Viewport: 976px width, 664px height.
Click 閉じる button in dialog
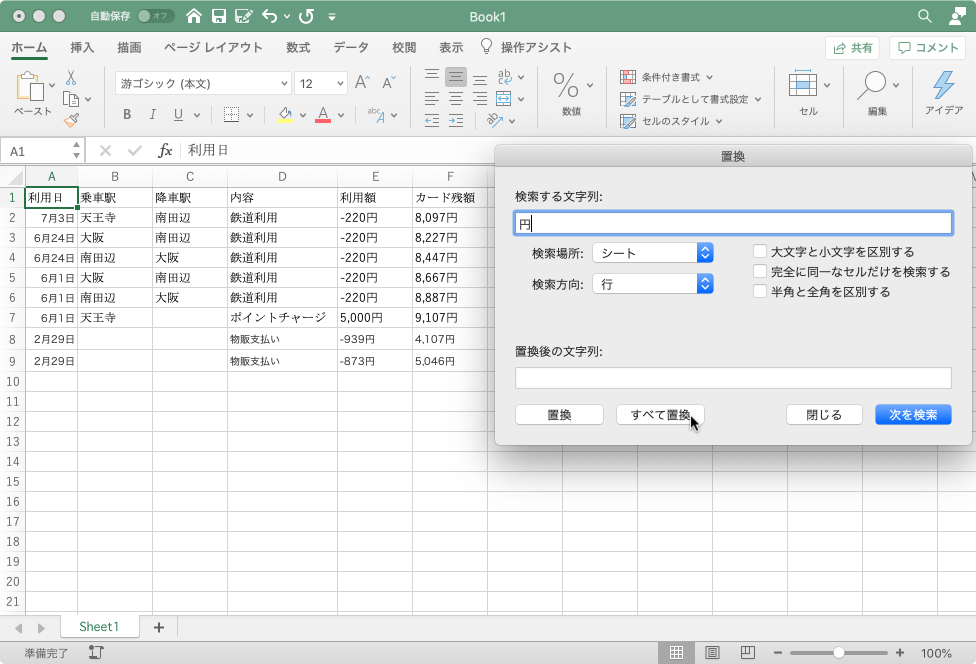(x=824, y=414)
